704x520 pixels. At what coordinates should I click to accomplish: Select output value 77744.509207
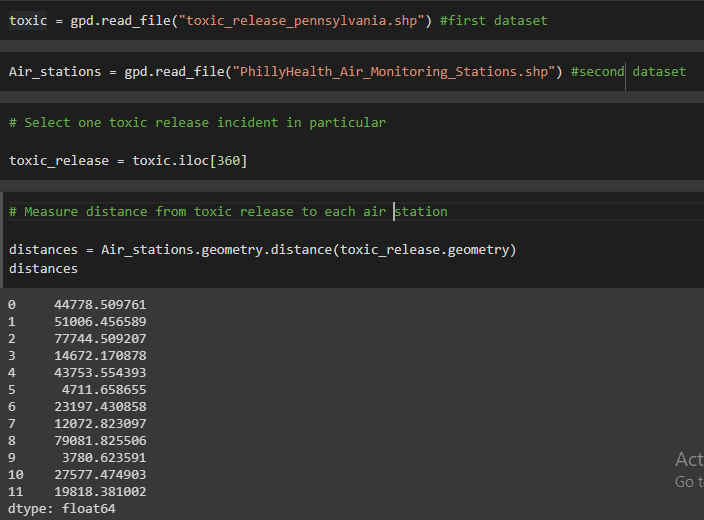(x=100, y=339)
